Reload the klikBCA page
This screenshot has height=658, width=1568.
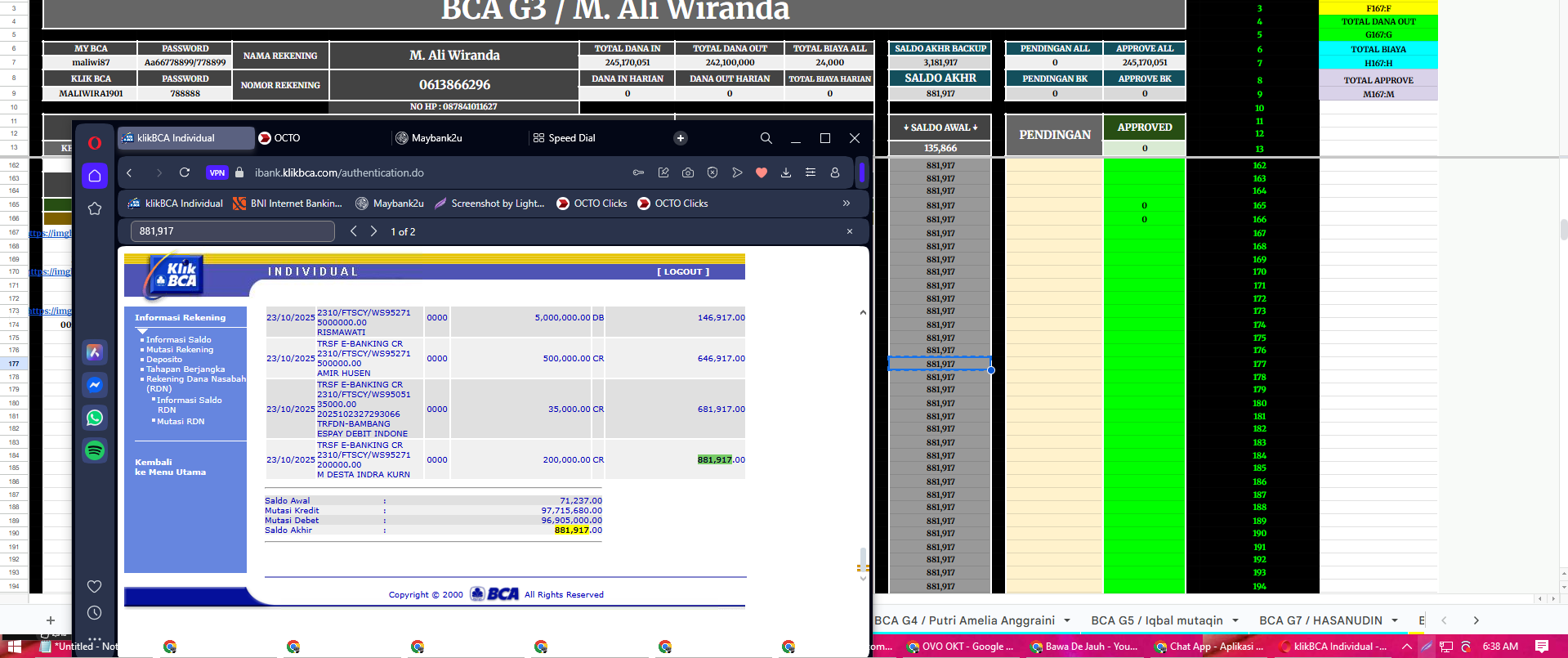(x=185, y=172)
